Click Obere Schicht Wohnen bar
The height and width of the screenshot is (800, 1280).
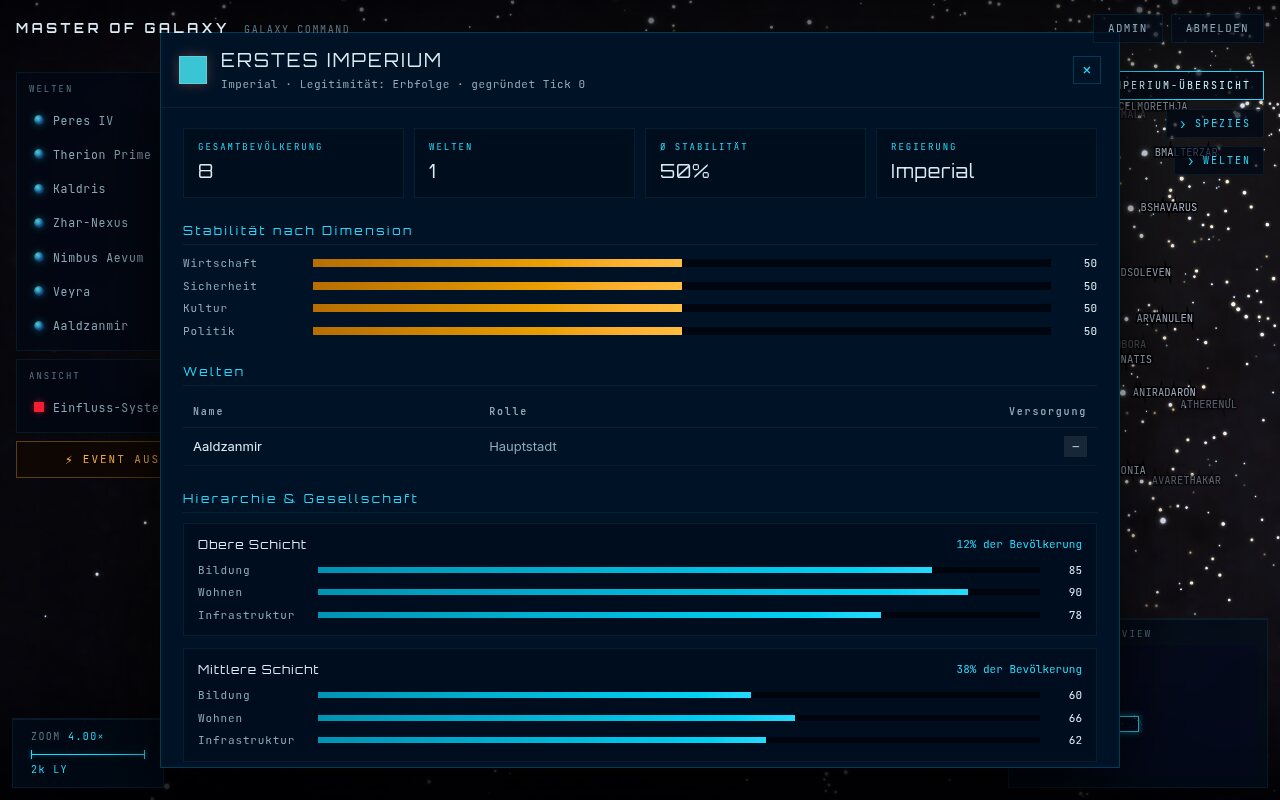click(679, 592)
